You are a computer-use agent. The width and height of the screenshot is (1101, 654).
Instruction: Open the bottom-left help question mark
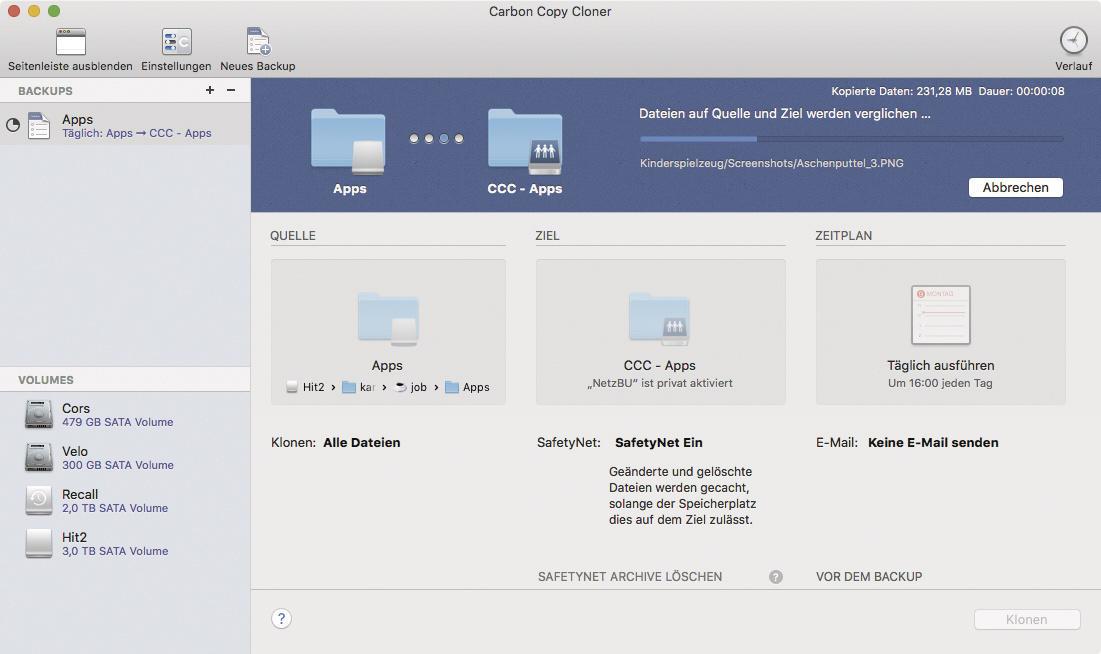click(282, 618)
